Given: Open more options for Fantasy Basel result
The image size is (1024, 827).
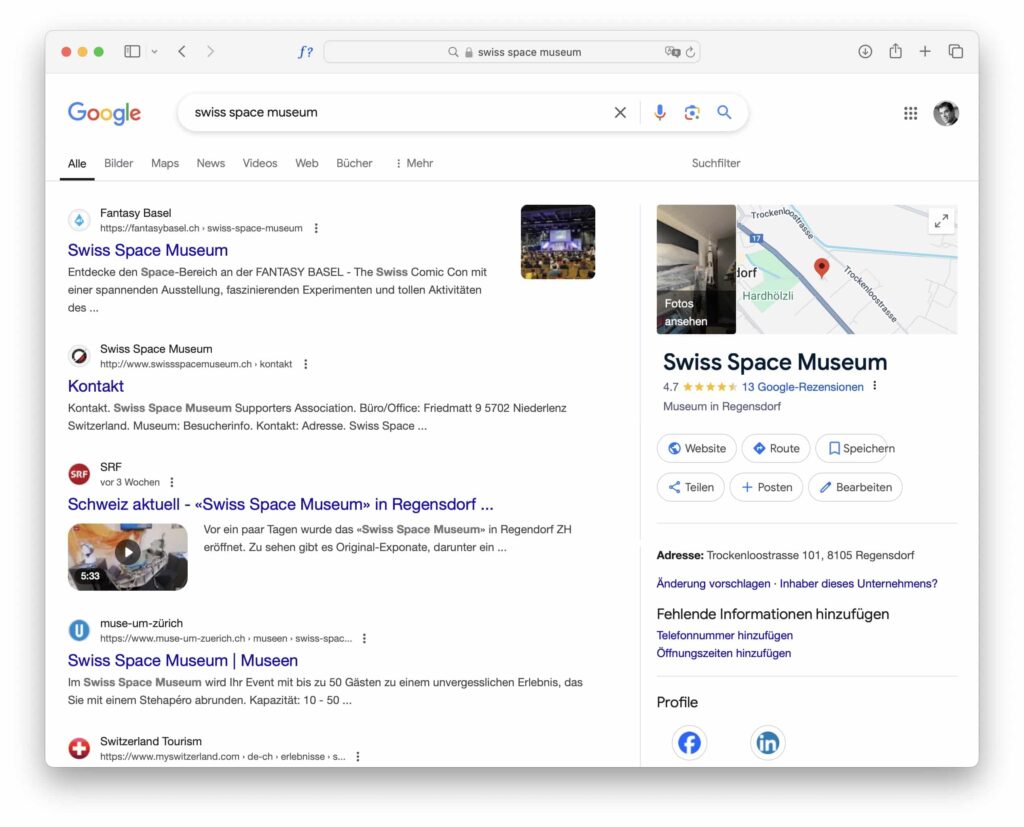Looking at the screenshot, I should pos(316,228).
